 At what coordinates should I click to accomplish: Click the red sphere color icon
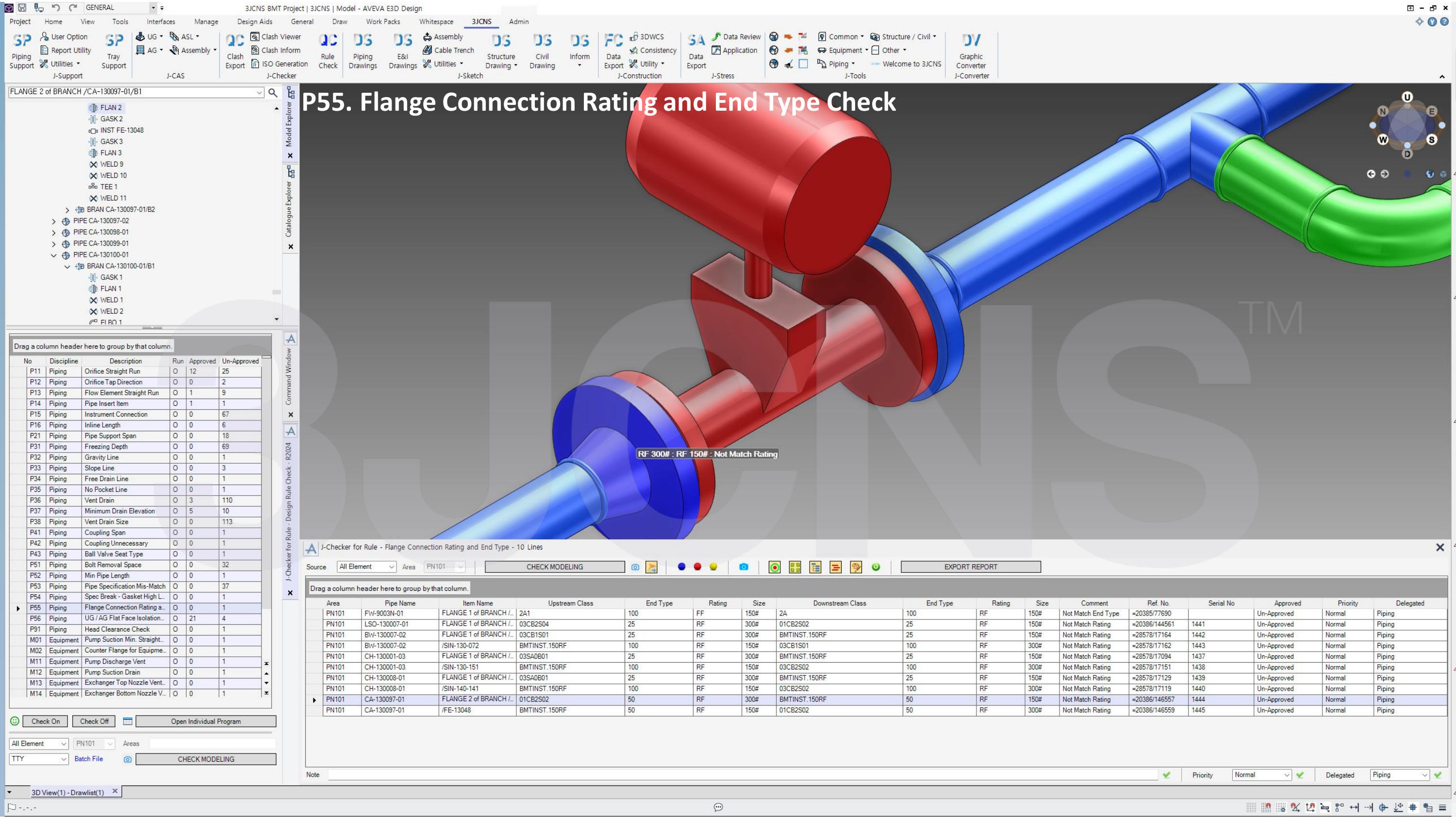697,567
